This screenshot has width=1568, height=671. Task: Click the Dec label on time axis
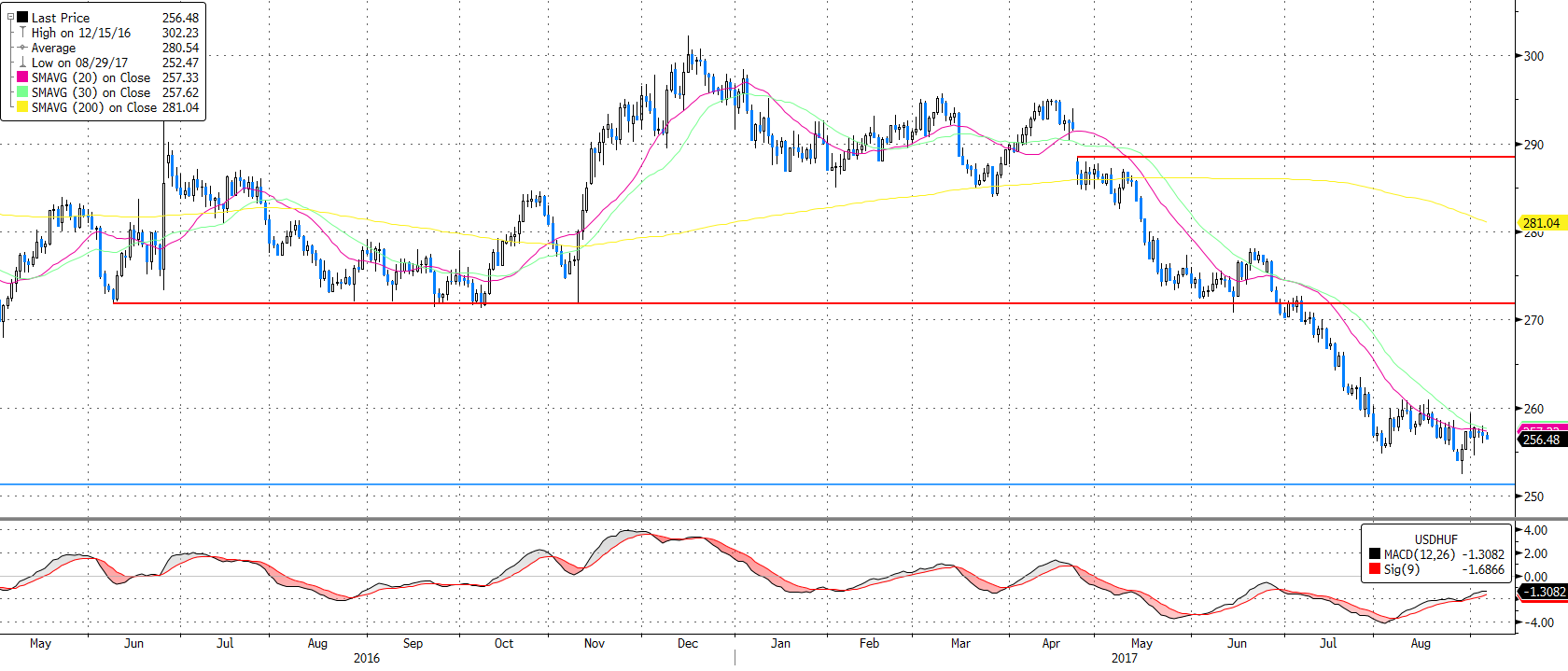pyautogui.click(x=687, y=643)
